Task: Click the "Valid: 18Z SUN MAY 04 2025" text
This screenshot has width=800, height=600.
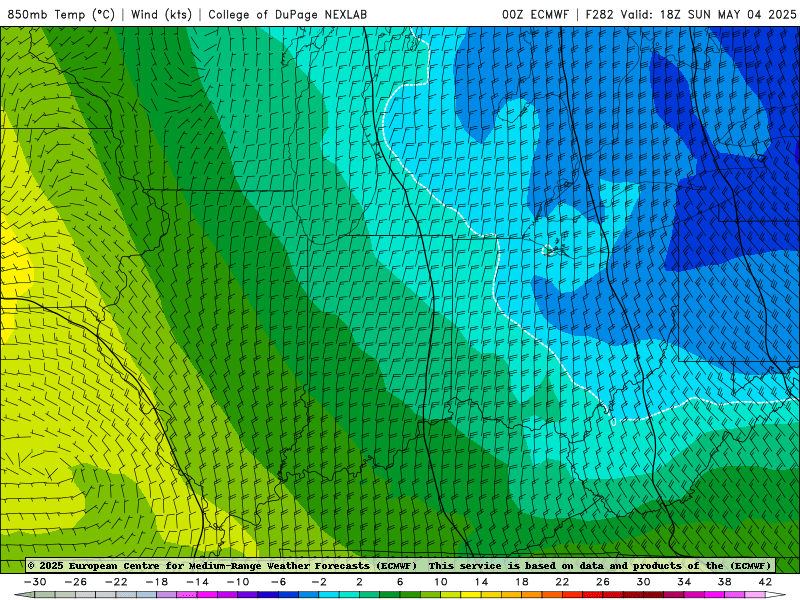Action: point(708,14)
